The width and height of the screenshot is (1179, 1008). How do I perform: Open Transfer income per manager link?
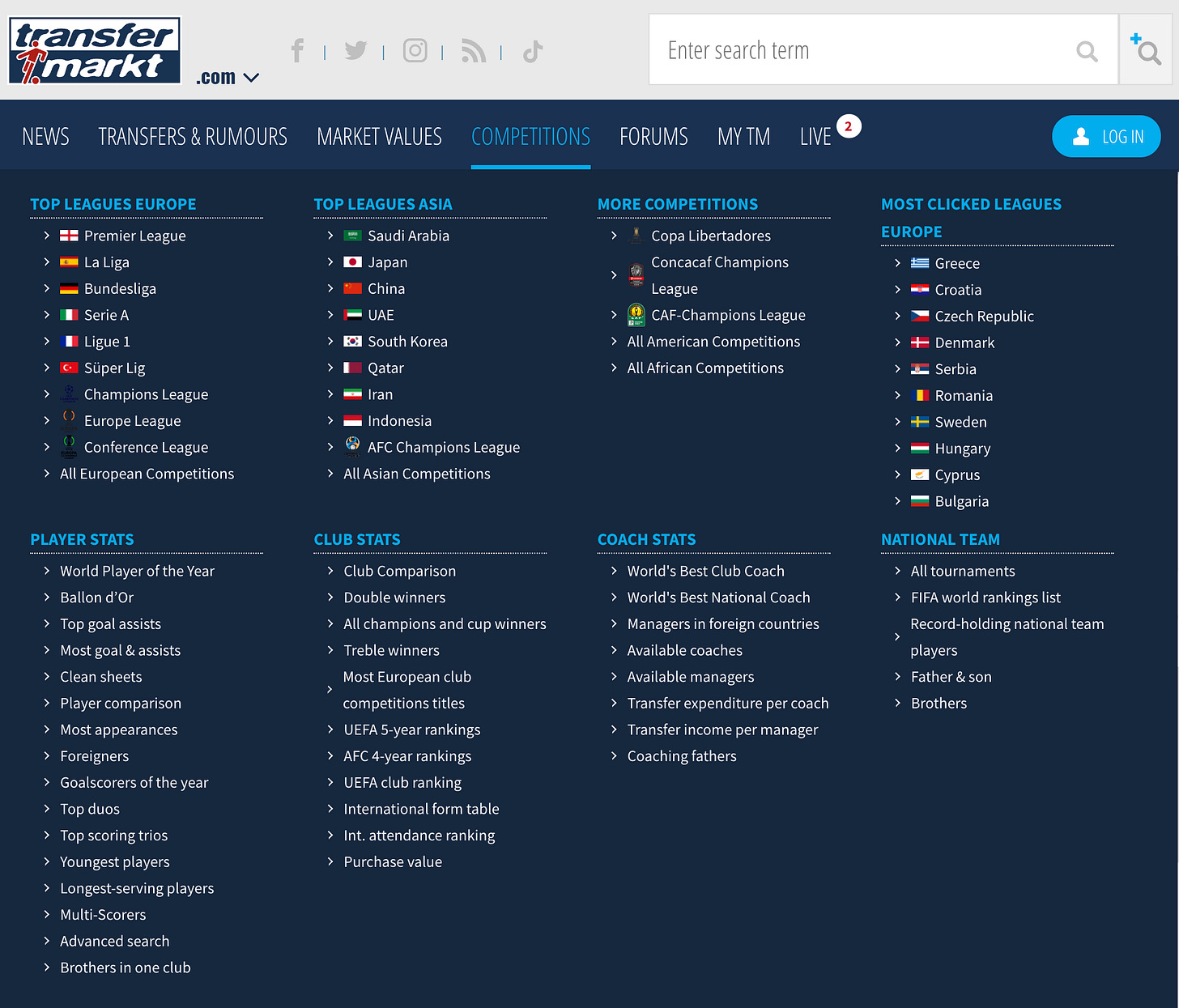pos(722,729)
